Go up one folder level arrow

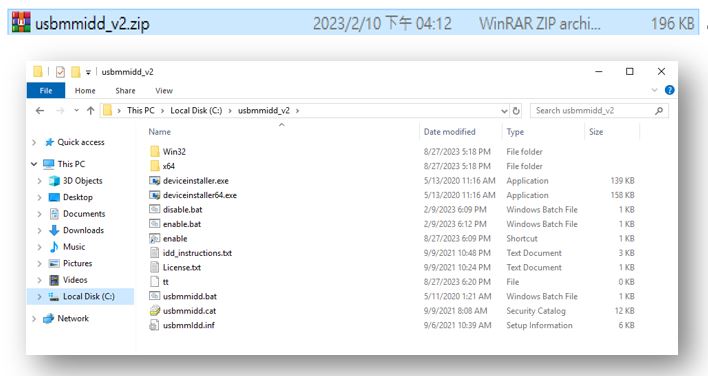[90, 111]
